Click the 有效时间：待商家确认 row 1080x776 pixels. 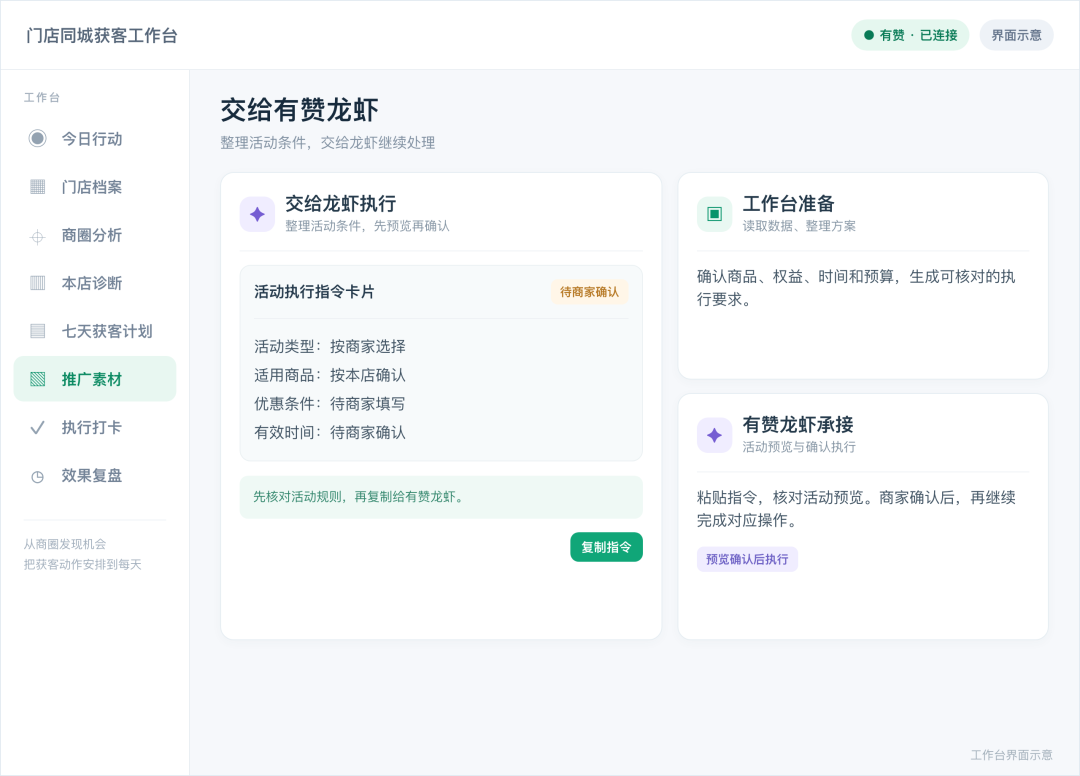coord(330,432)
